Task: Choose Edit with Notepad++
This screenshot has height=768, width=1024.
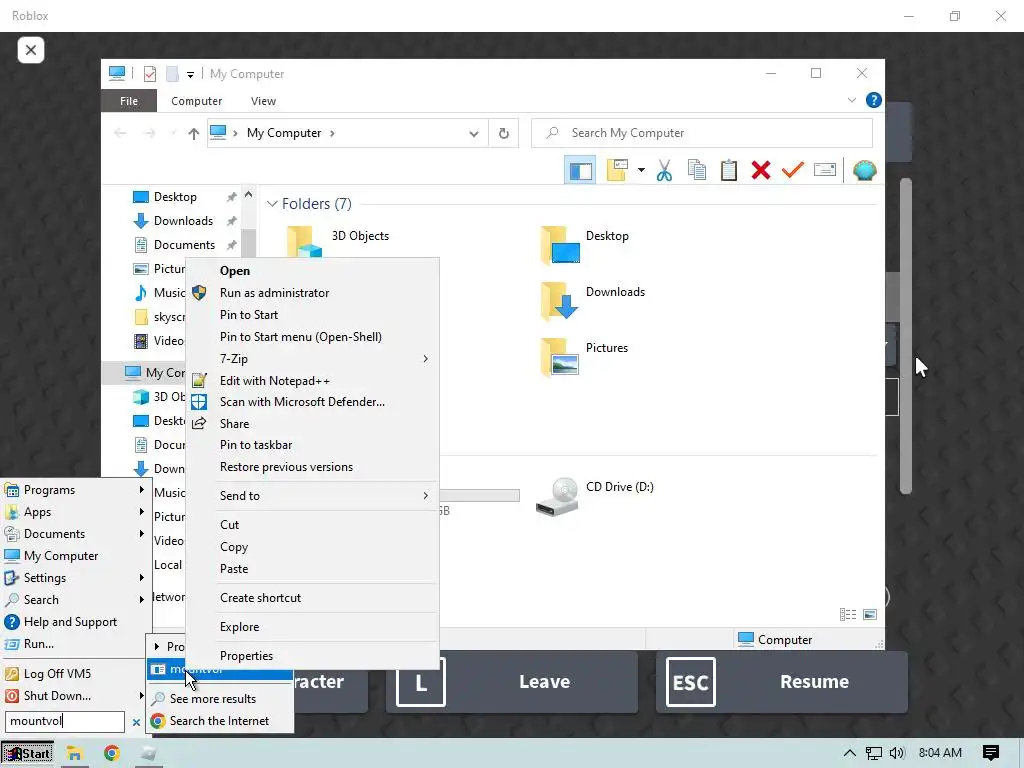Action: [x=312, y=381]
